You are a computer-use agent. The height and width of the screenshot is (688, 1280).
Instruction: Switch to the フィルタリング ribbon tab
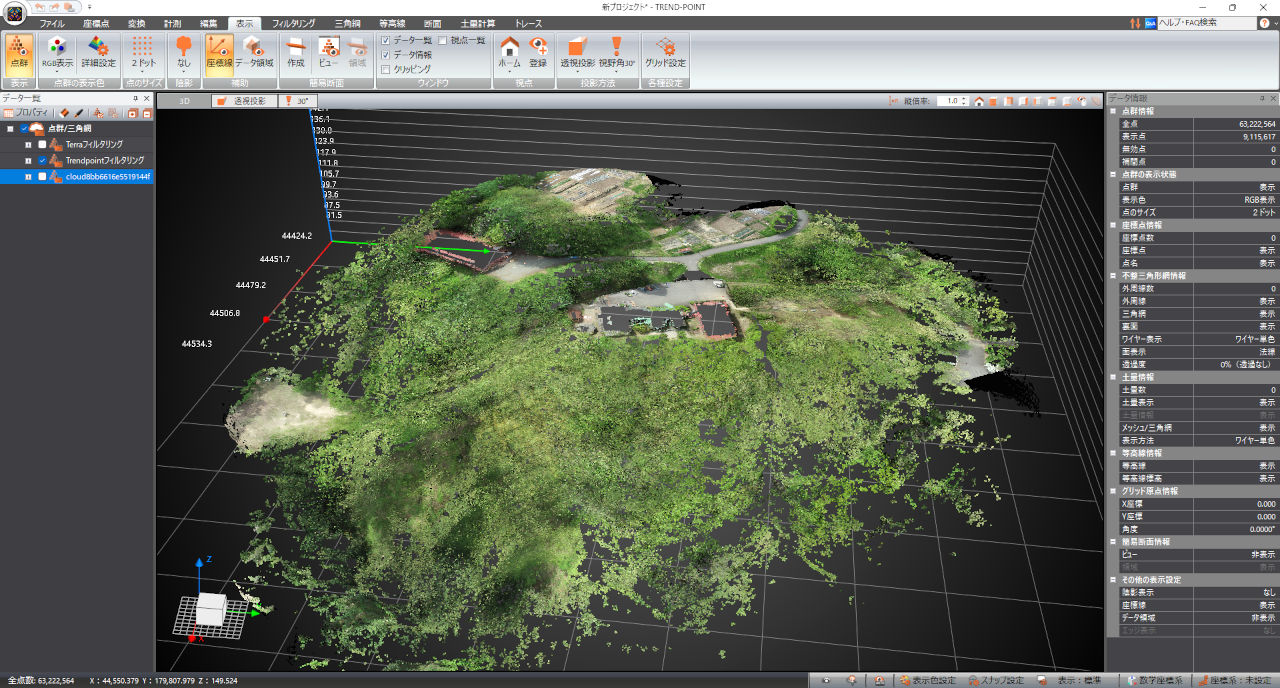293,22
